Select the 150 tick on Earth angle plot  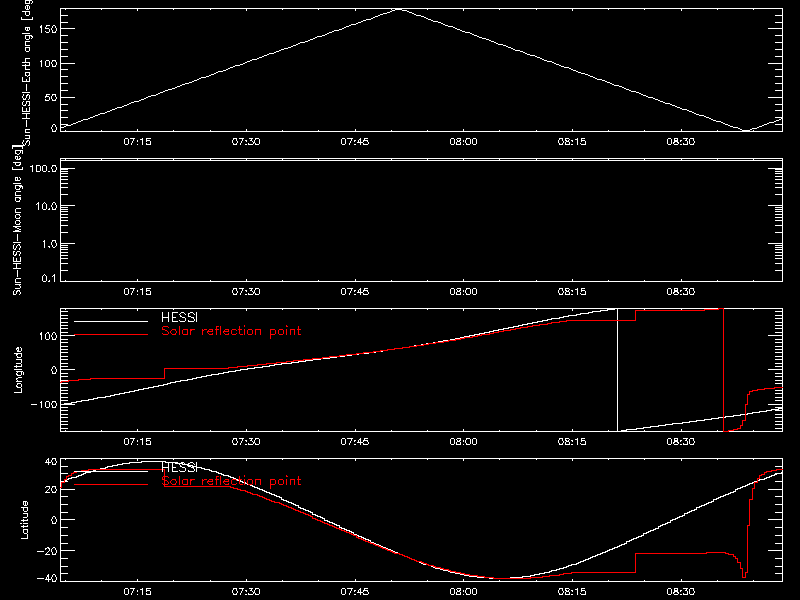[48, 29]
